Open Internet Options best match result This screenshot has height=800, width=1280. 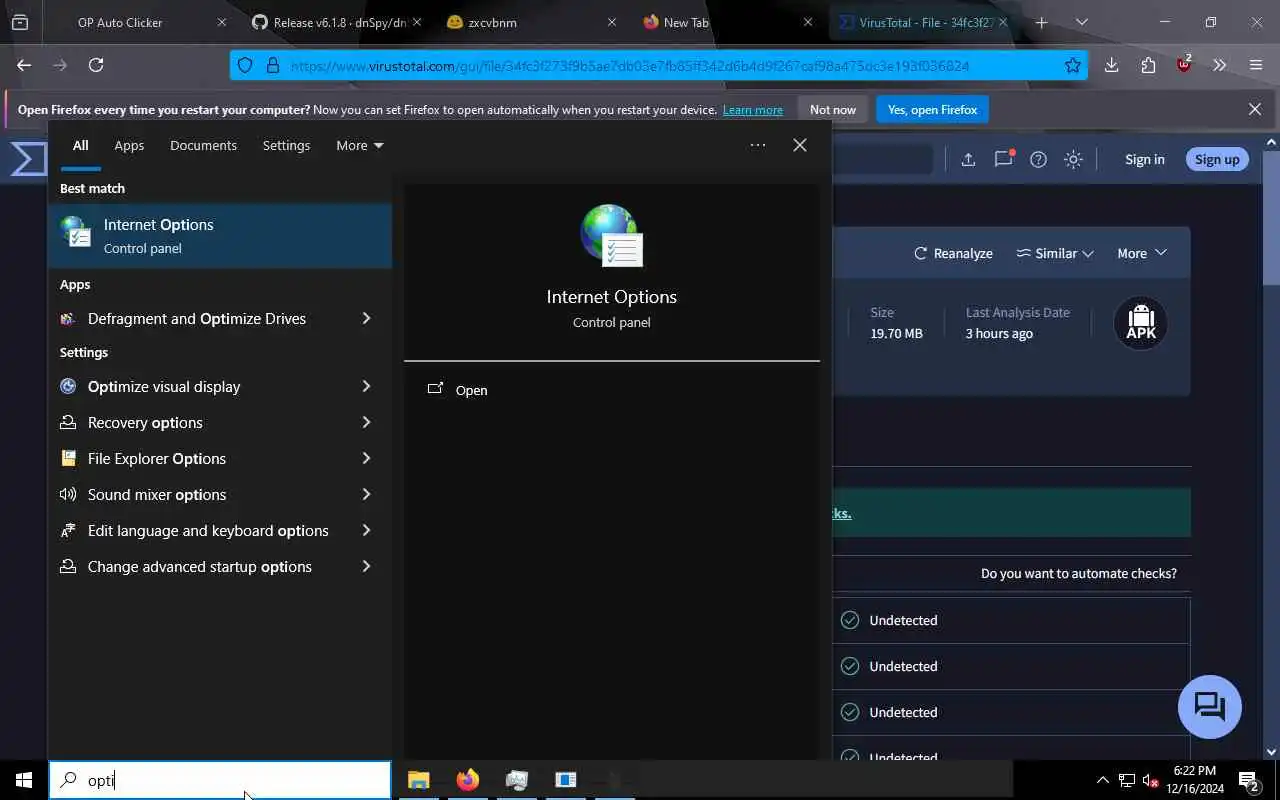220,236
